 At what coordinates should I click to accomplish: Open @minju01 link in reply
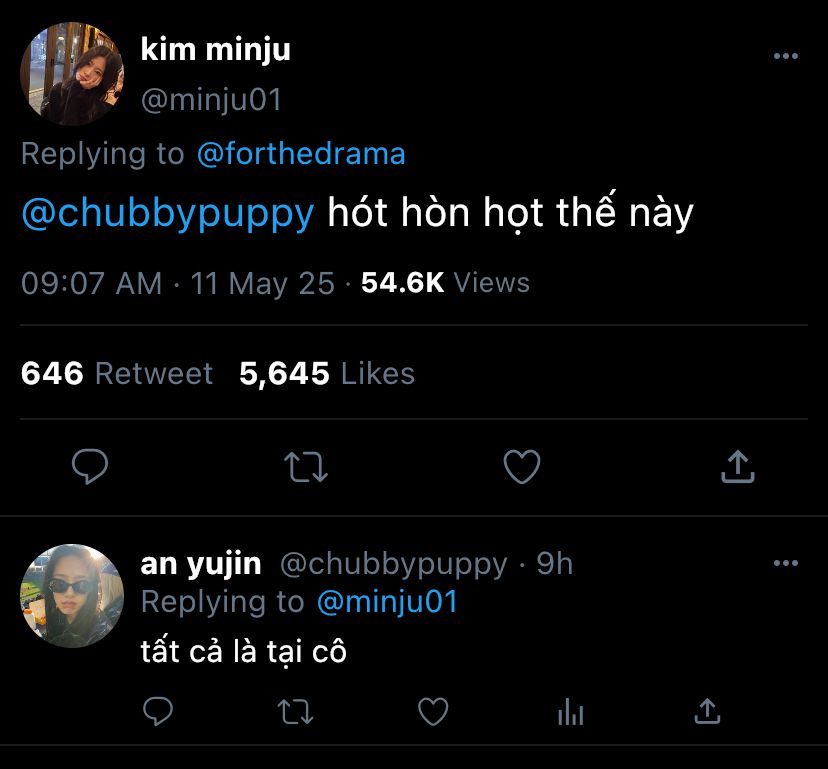click(x=386, y=601)
